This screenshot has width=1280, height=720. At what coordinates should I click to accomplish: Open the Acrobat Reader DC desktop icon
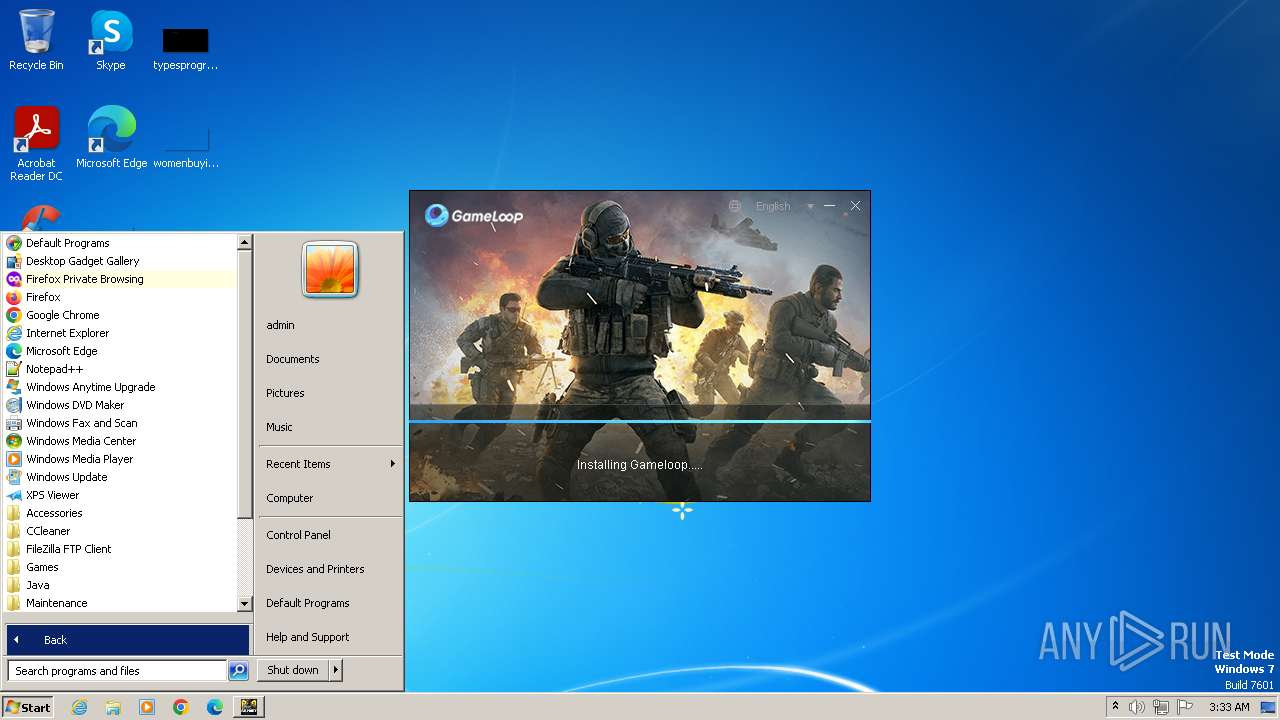(x=36, y=143)
